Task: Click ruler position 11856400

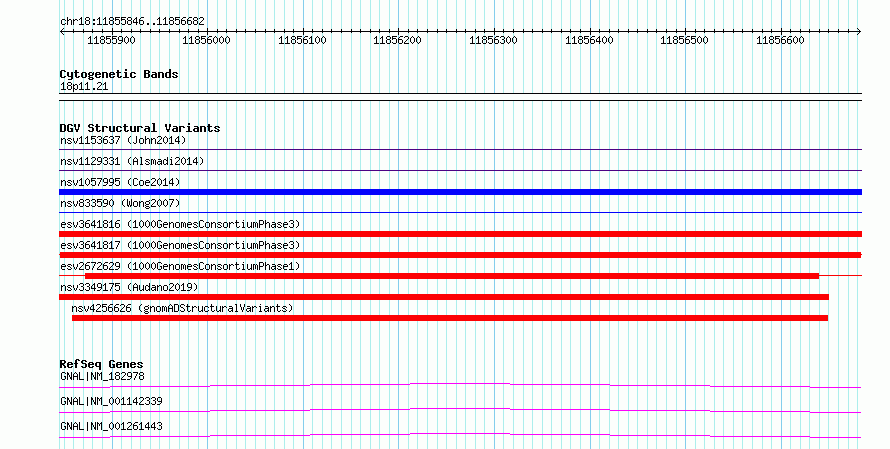Action: (589, 41)
